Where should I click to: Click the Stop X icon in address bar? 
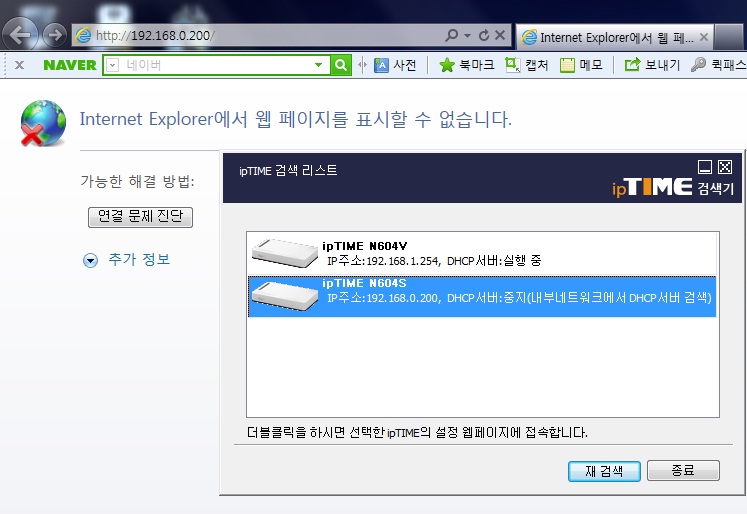click(500, 35)
